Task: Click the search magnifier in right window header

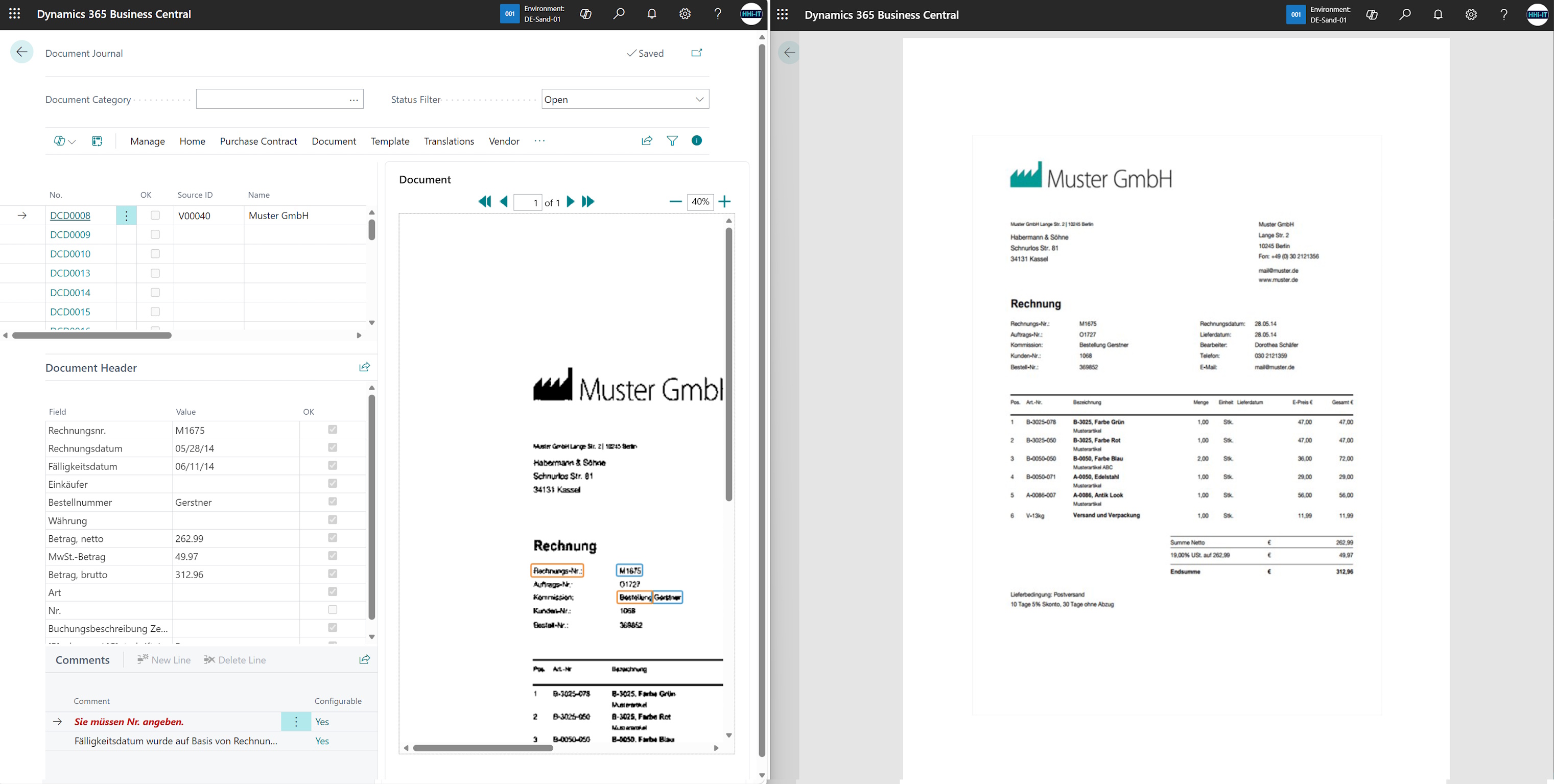Action: pos(1405,14)
